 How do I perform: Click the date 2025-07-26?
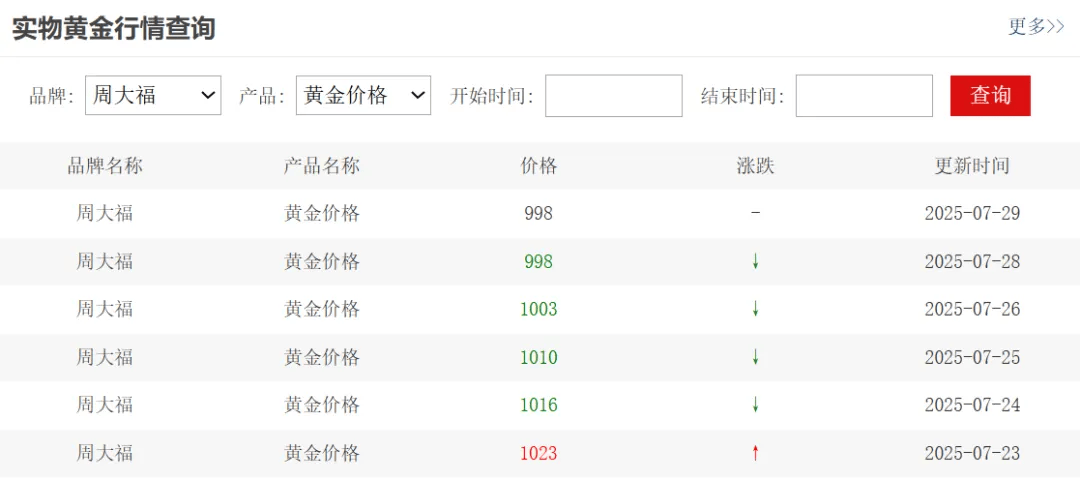pos(972,309)
